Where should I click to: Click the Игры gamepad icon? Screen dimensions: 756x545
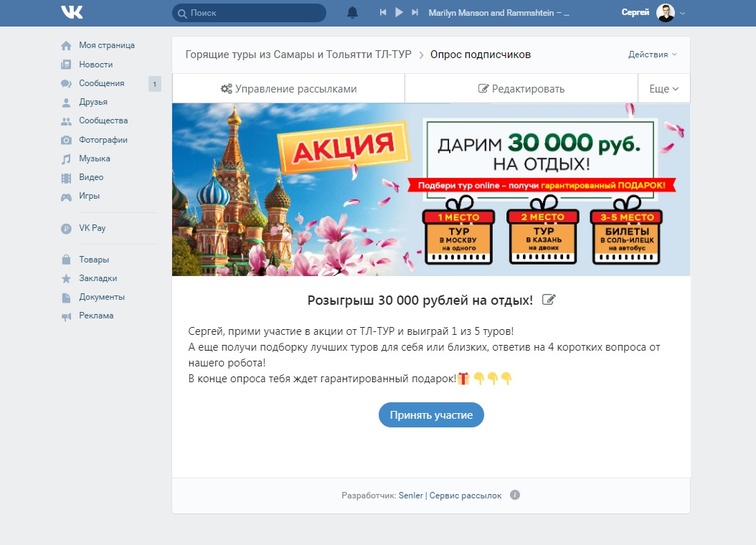(x=66, y=197)
